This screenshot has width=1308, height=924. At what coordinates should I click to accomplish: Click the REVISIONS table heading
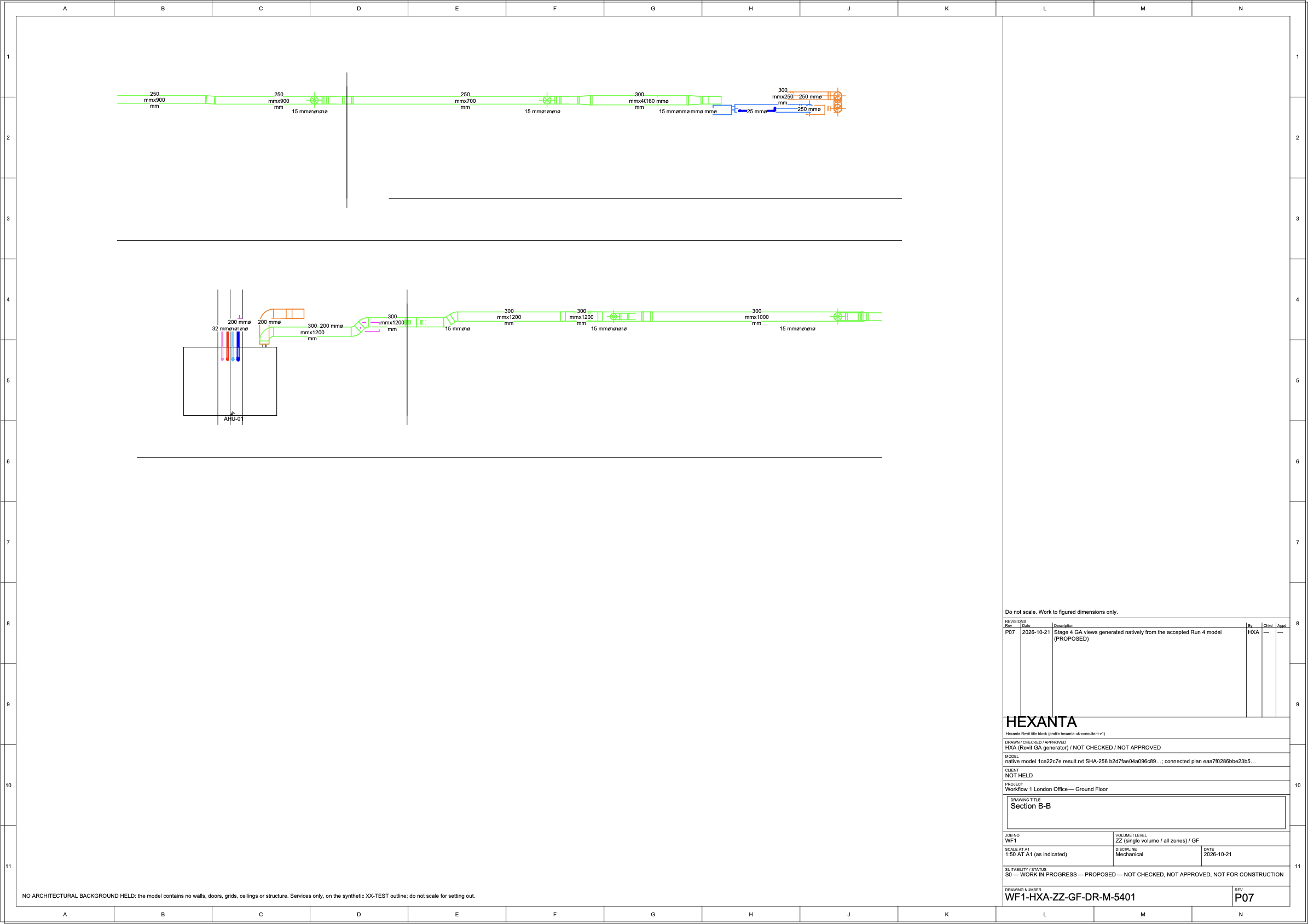(1015, 621)
